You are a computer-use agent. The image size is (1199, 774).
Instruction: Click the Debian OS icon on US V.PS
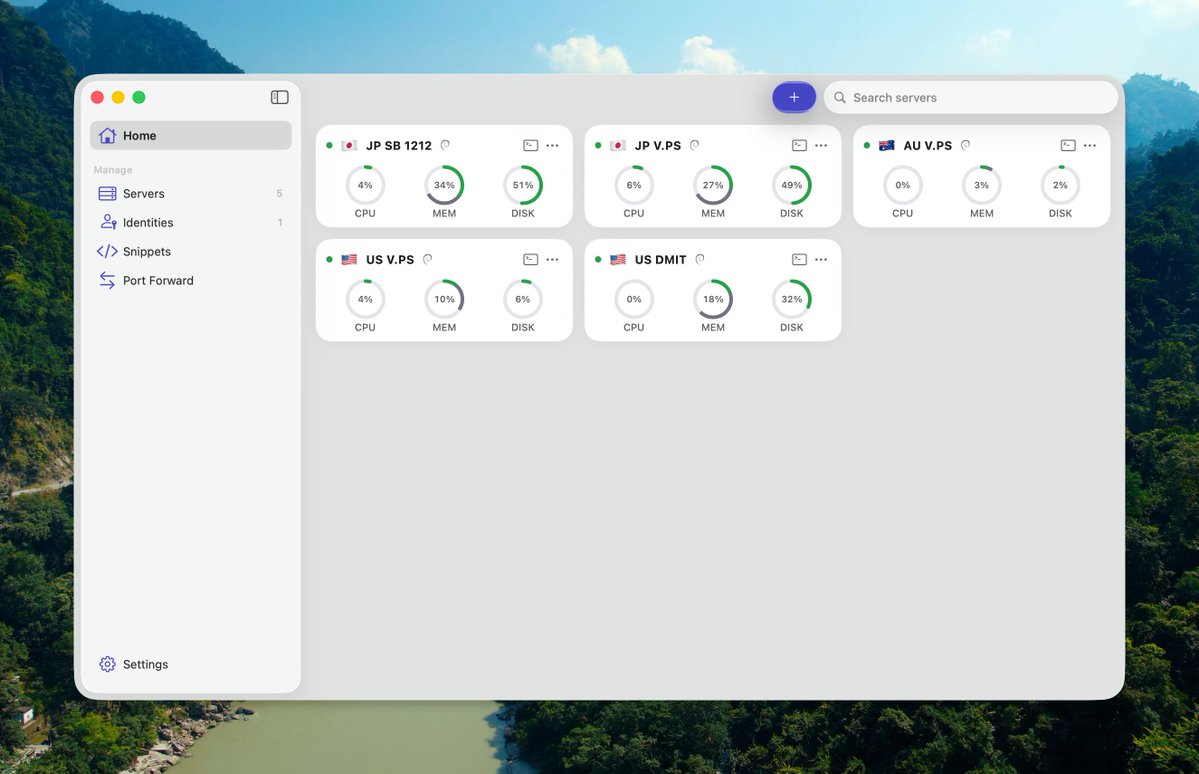(427, 259)
